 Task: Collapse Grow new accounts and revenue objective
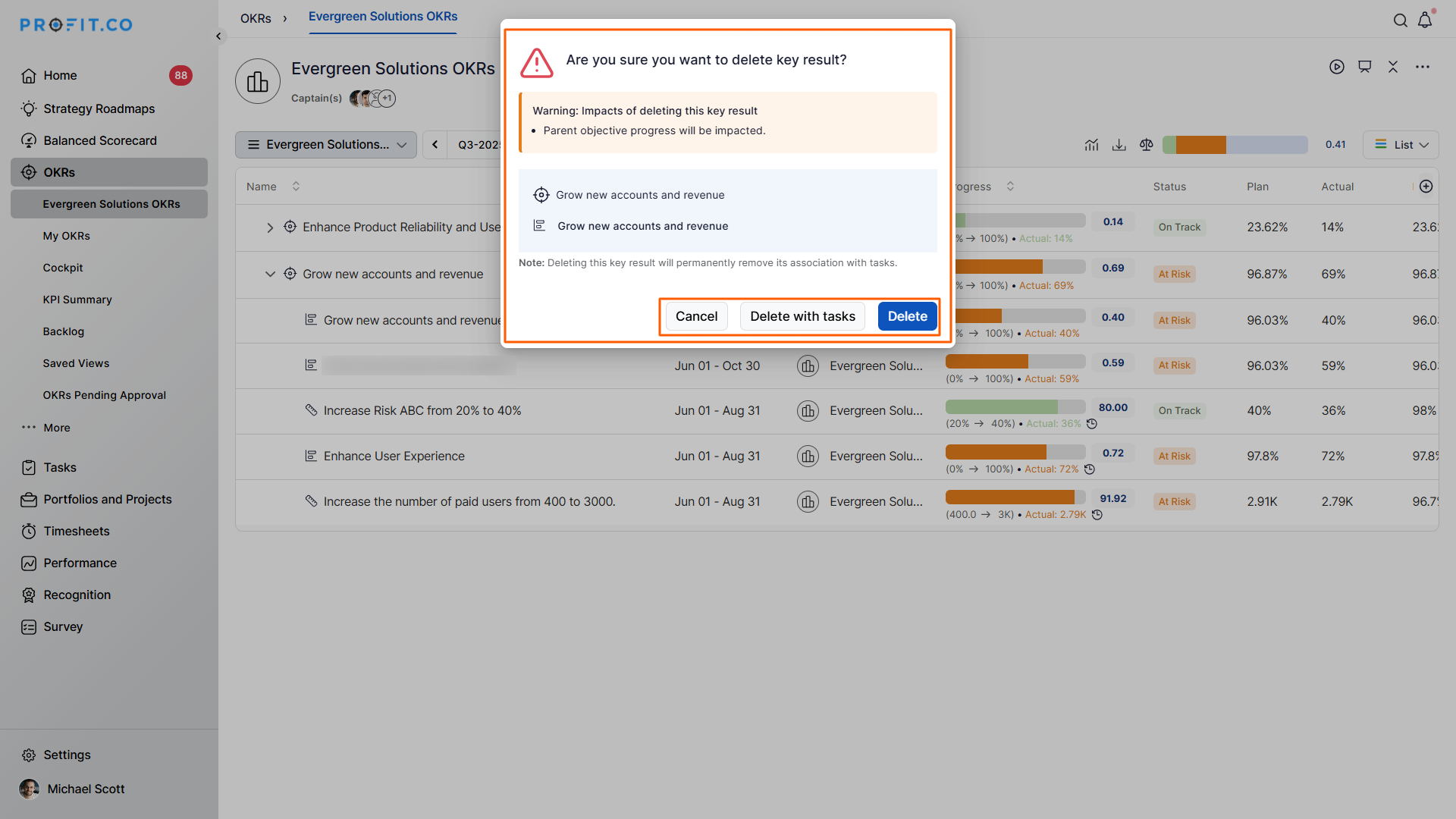point(270,274)
